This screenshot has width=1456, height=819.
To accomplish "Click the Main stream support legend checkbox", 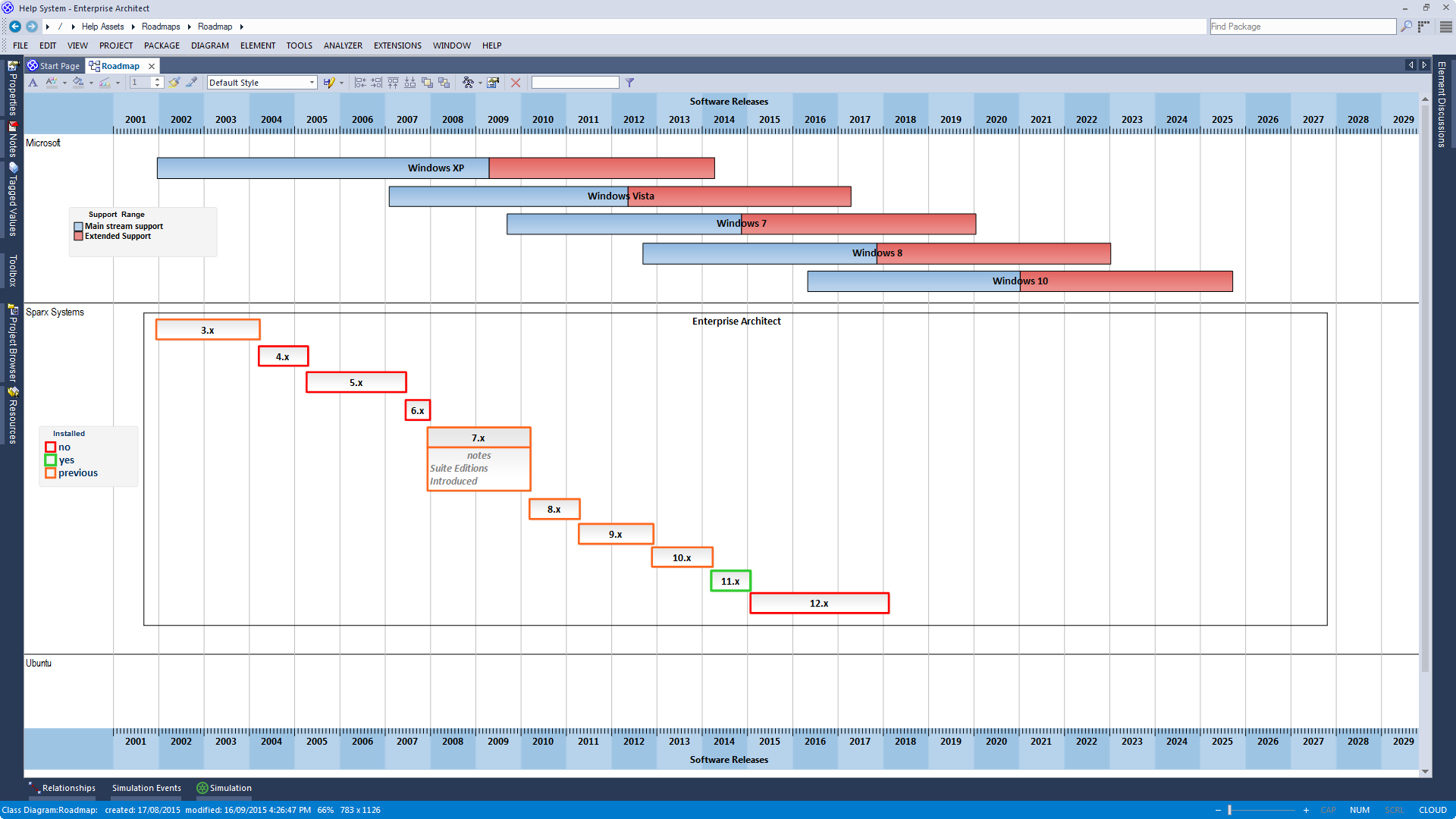I will click(78, 226).
